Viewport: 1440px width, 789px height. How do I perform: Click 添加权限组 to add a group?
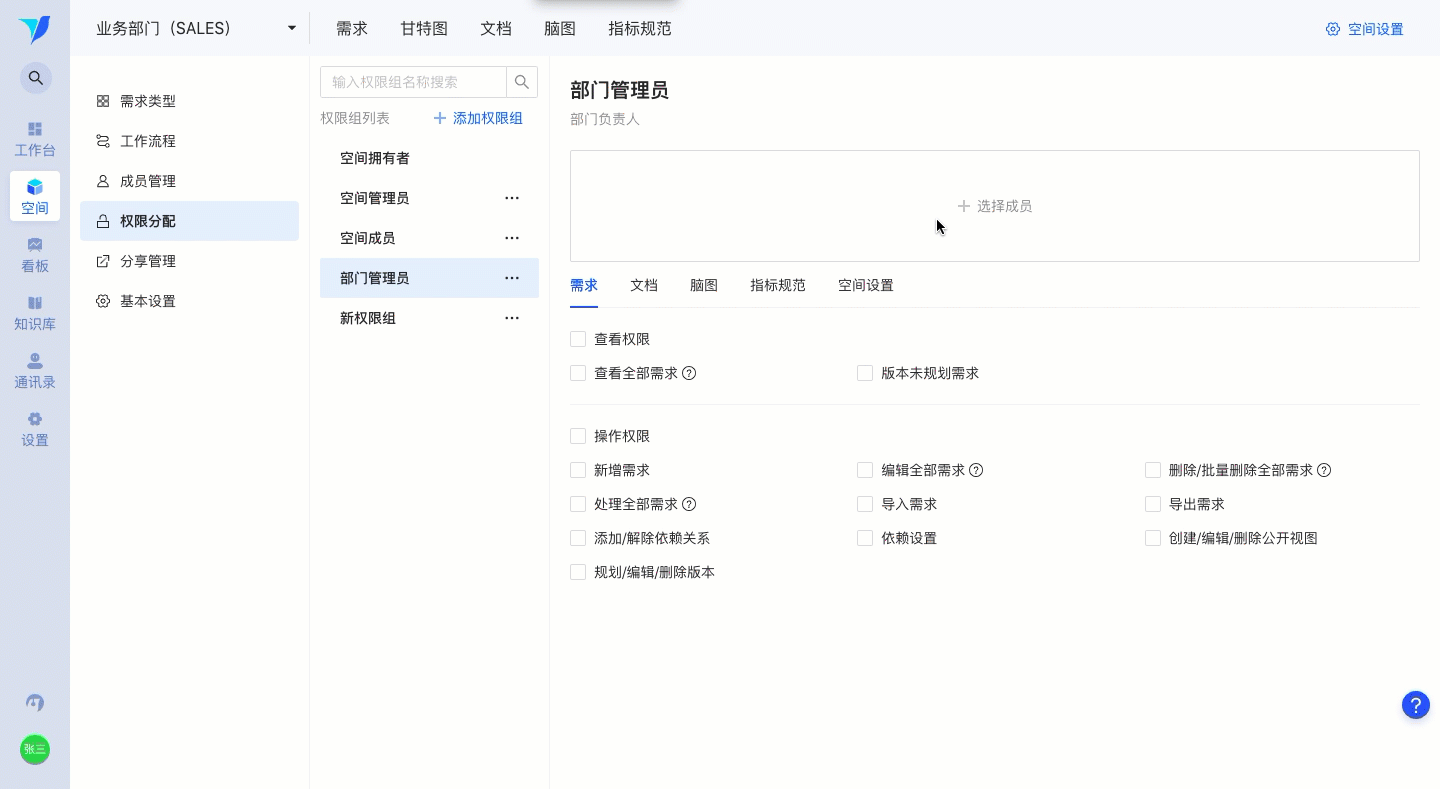click(x=478, y=118)
